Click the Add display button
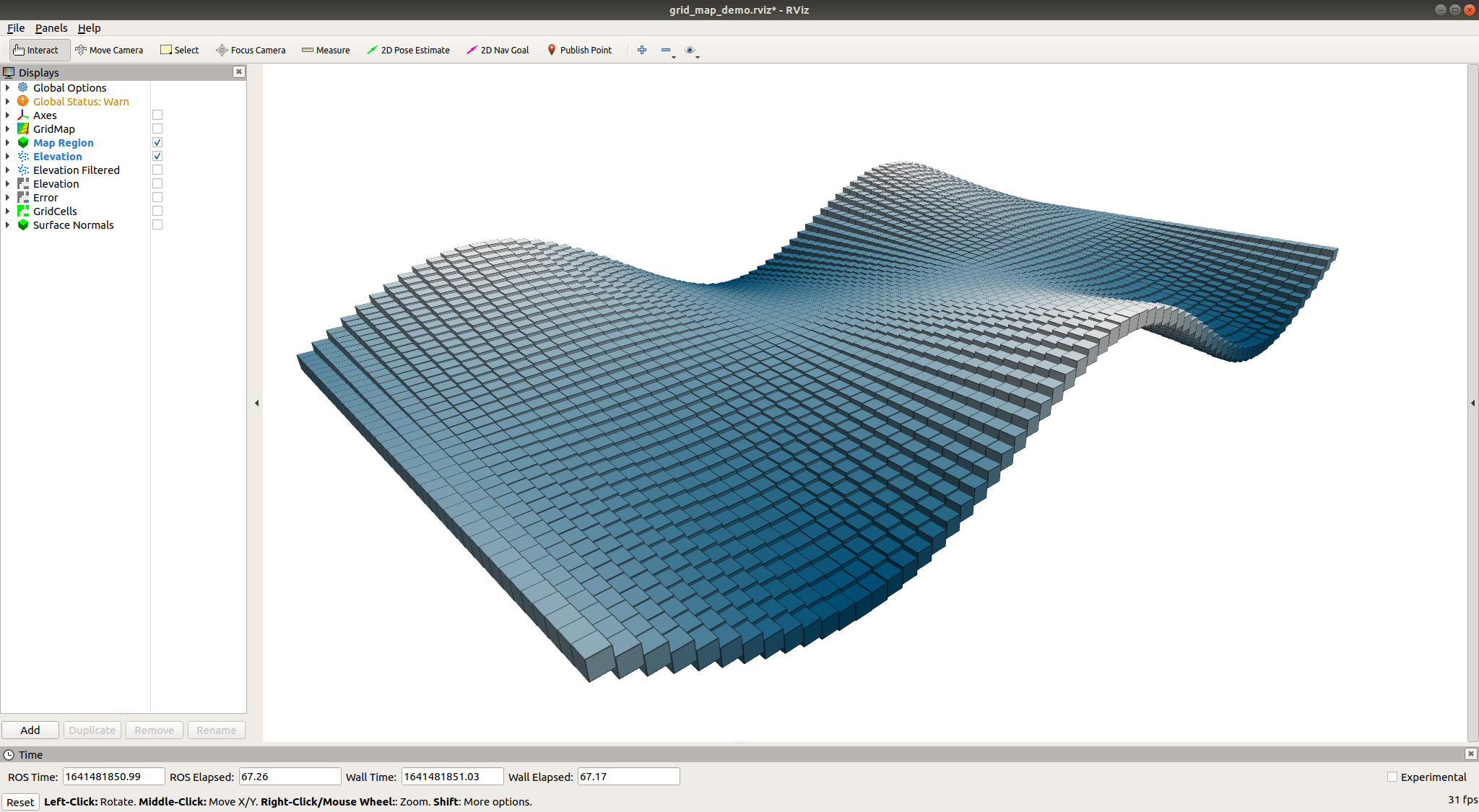This screenshot has height=812, width=1479. 30,730
